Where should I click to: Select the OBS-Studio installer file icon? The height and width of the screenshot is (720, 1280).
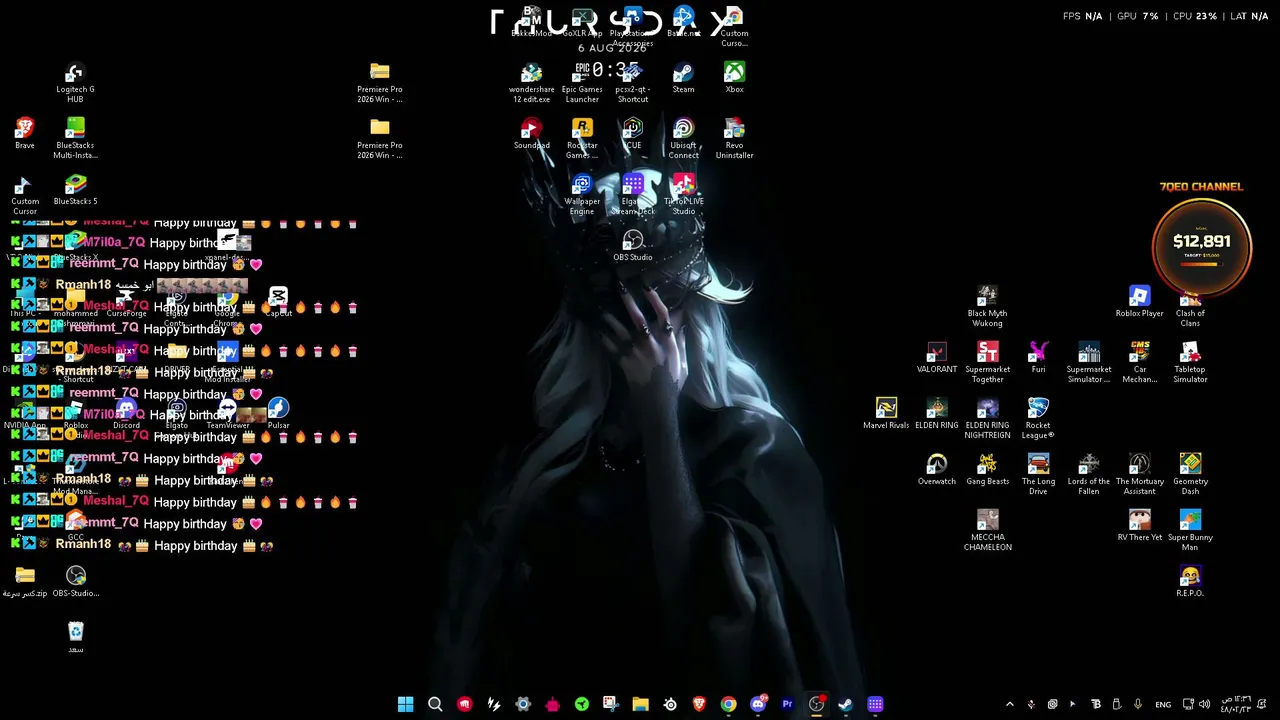[x=75, y=582]
